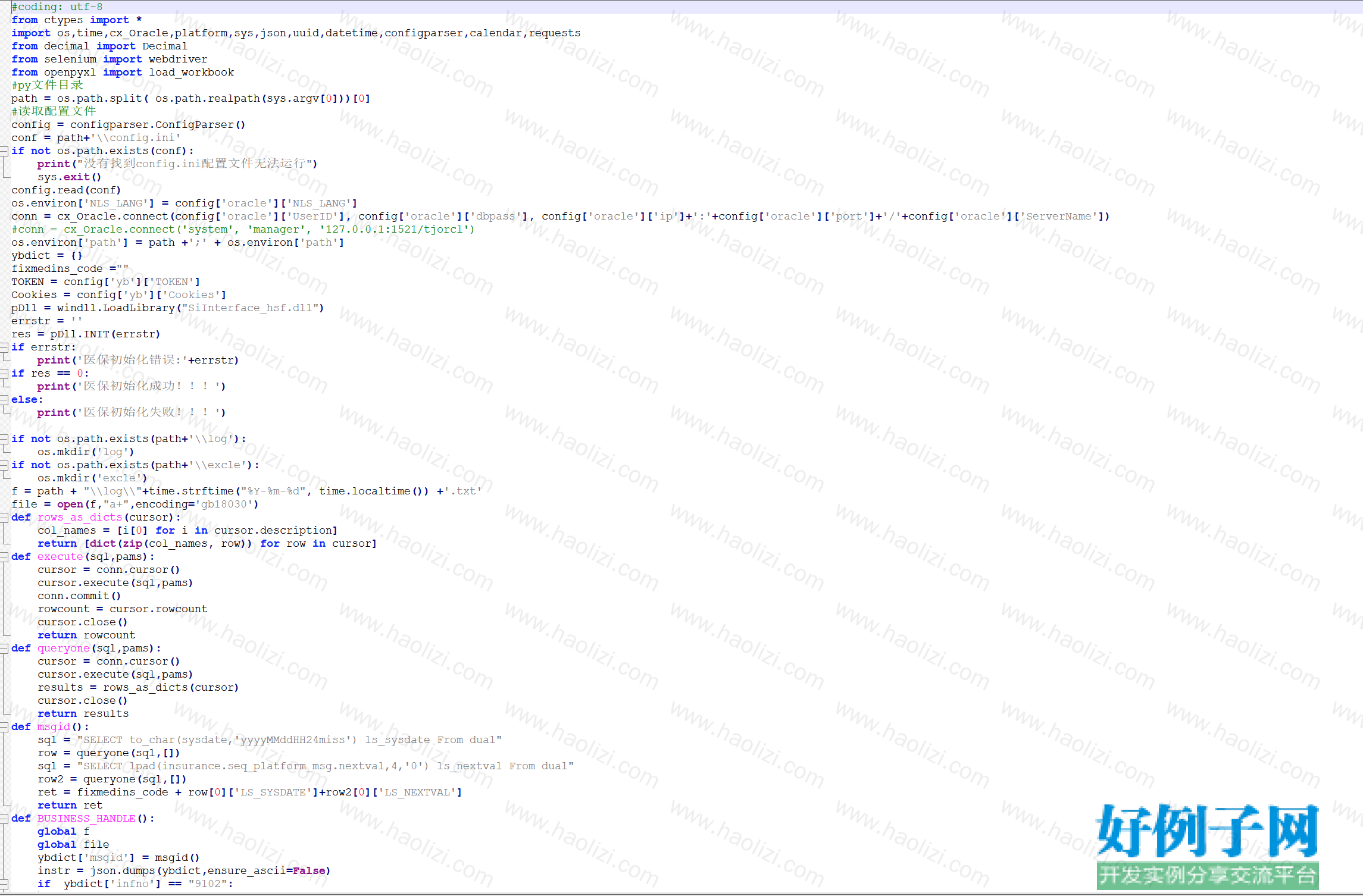Collapse the rows_as_dicts function
The width and height of the screenshot is (1363, 896).
(x=4, y=518)
